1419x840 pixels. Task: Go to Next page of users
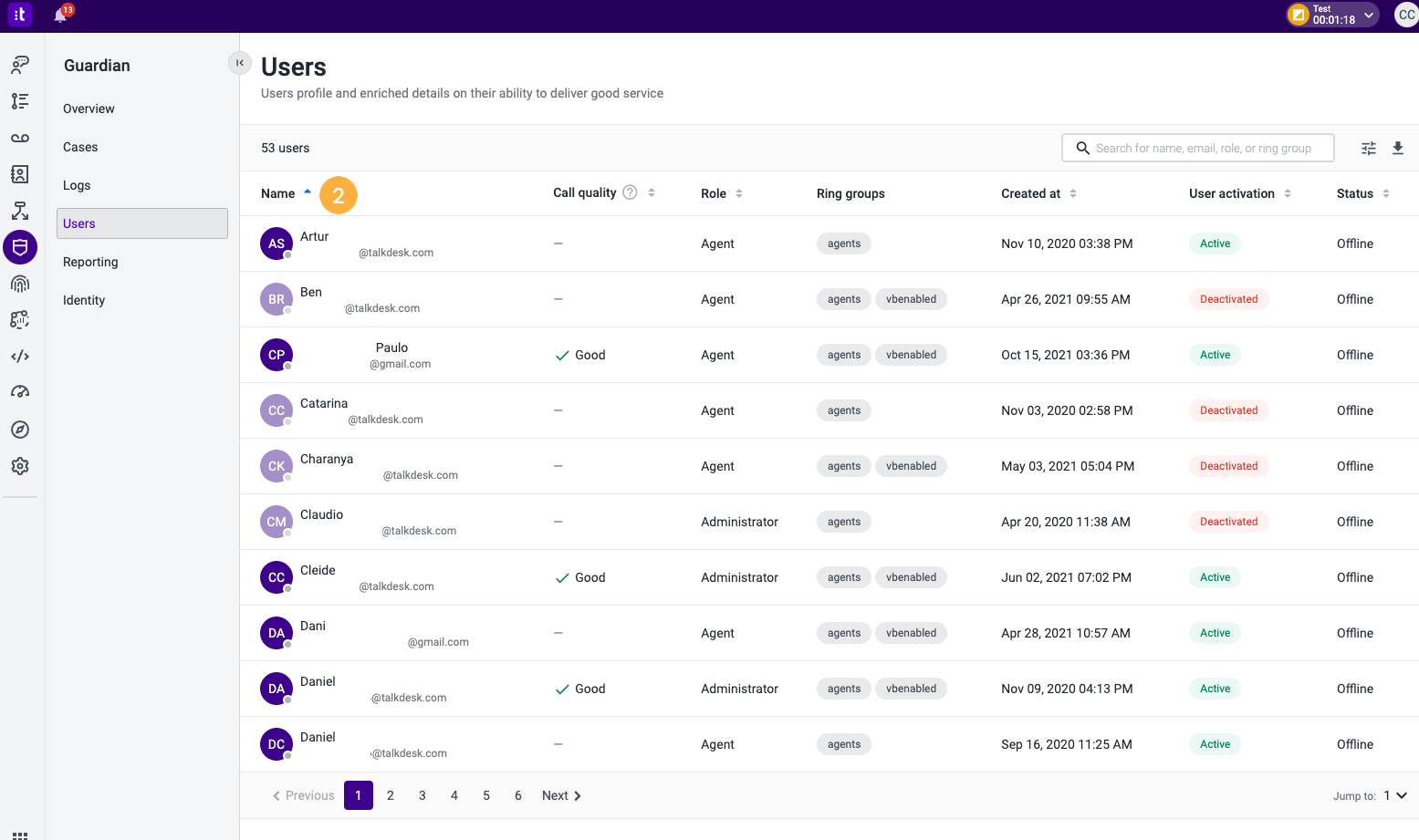[560, 795]
